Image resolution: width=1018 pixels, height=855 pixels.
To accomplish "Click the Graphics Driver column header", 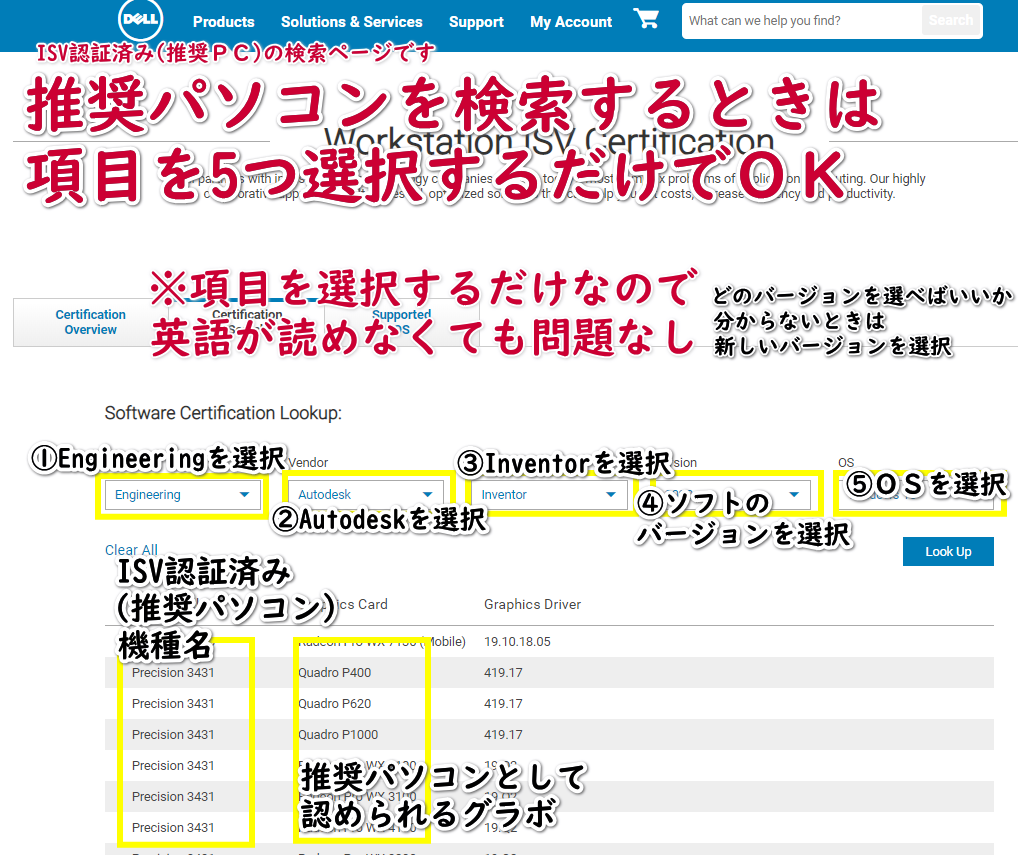I will click(532, 604).
